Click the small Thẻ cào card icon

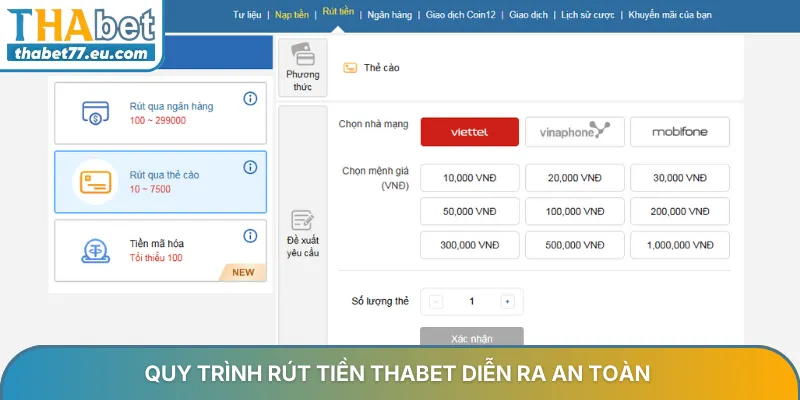point(350,68)
